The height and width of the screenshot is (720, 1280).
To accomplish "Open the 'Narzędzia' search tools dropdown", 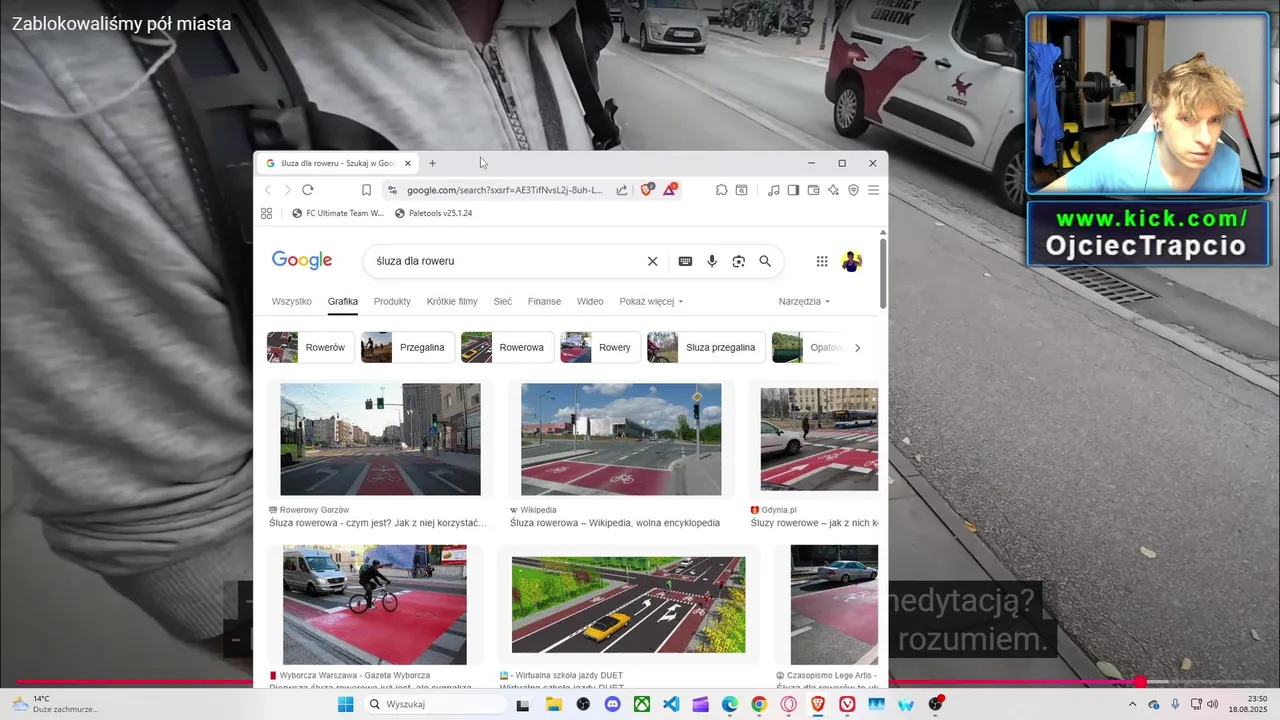I will point(804,301).
